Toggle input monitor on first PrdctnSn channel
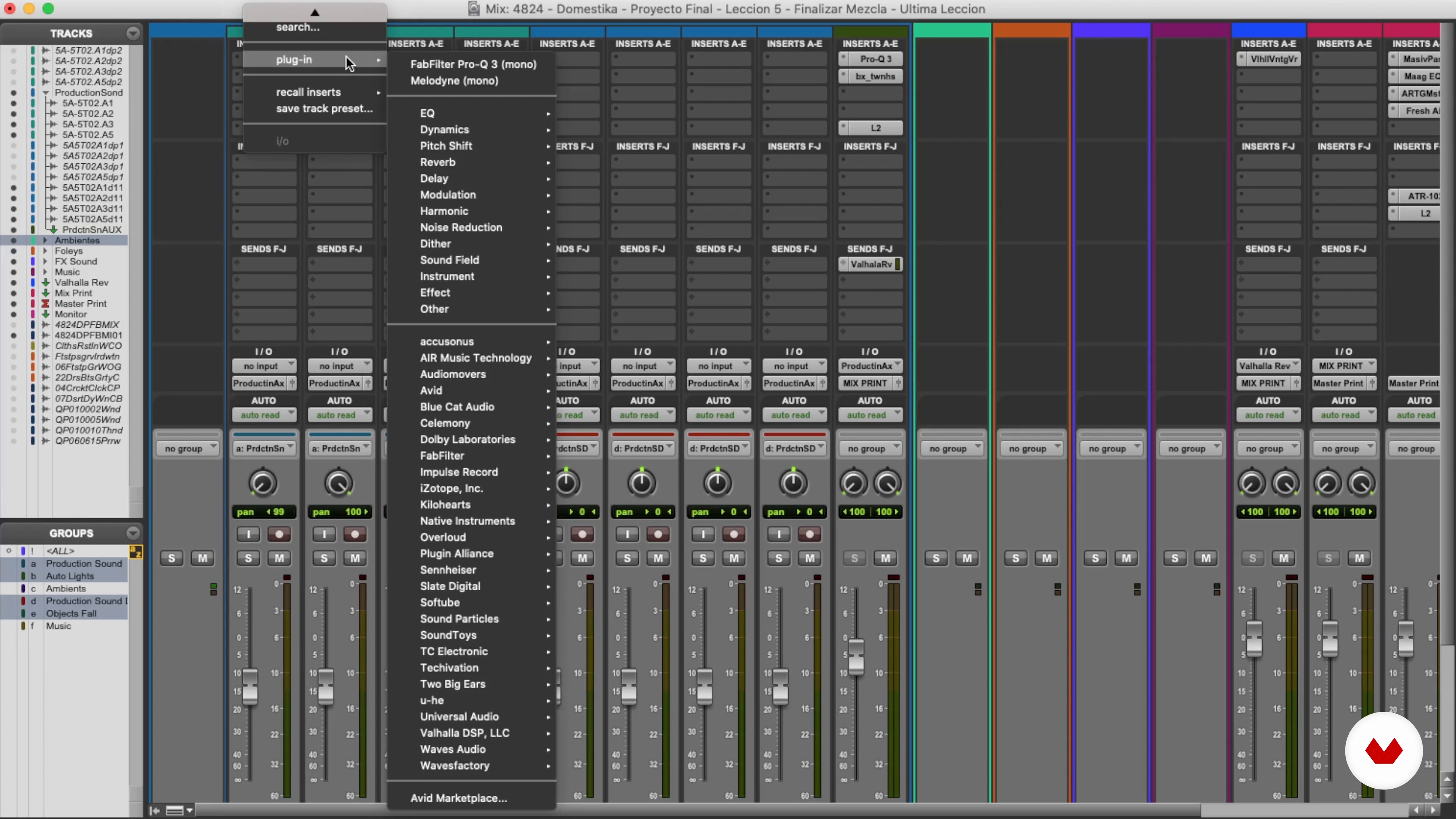This screenshot has height=819, width=1456. point(248,534)
